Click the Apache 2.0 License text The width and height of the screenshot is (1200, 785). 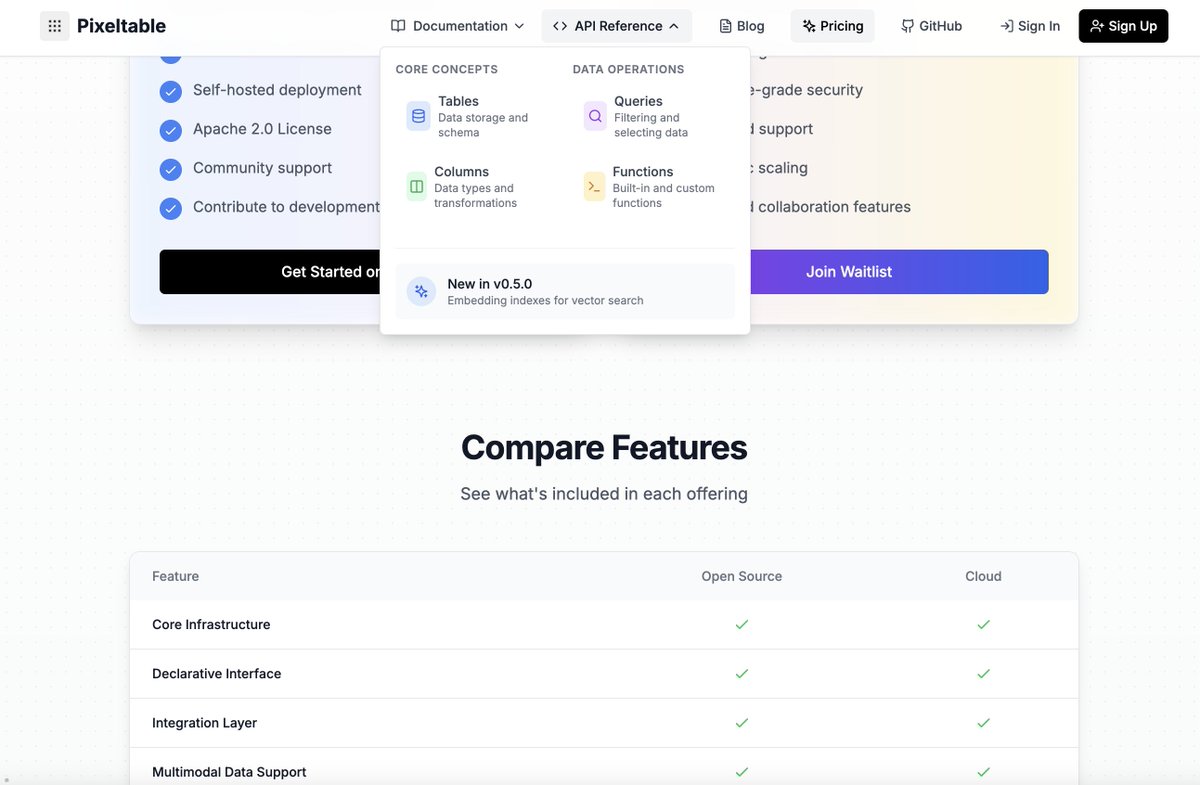click(262, 129)
